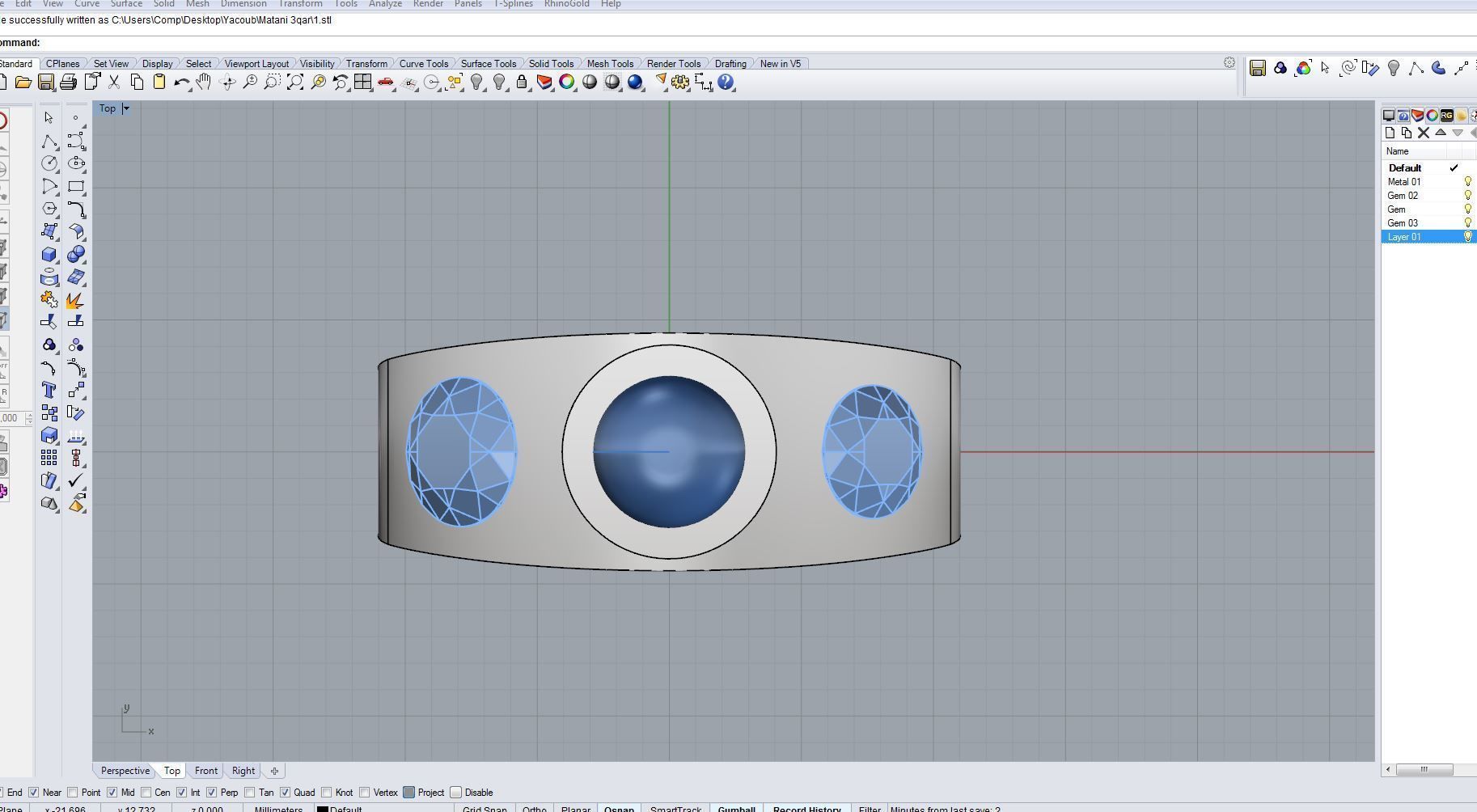
Task: Select the Explode tool icon
Action: point(76,300)
